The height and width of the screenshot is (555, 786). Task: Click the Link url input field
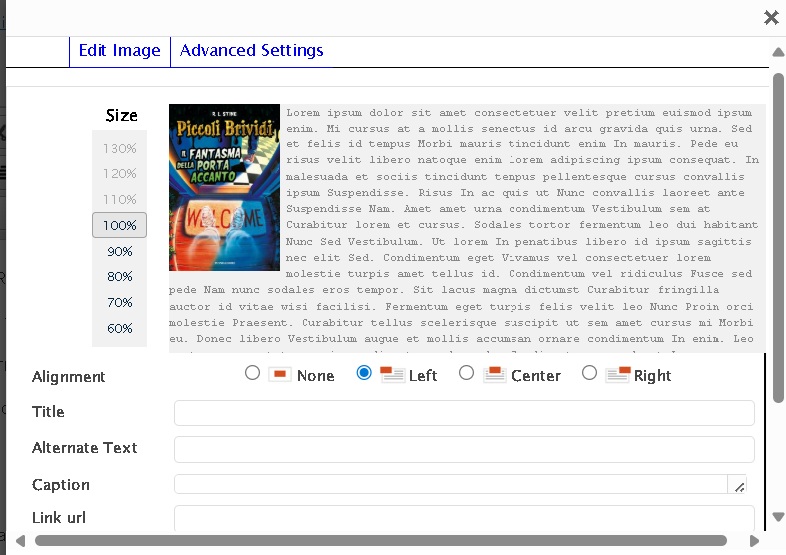(x=464, y=518)
